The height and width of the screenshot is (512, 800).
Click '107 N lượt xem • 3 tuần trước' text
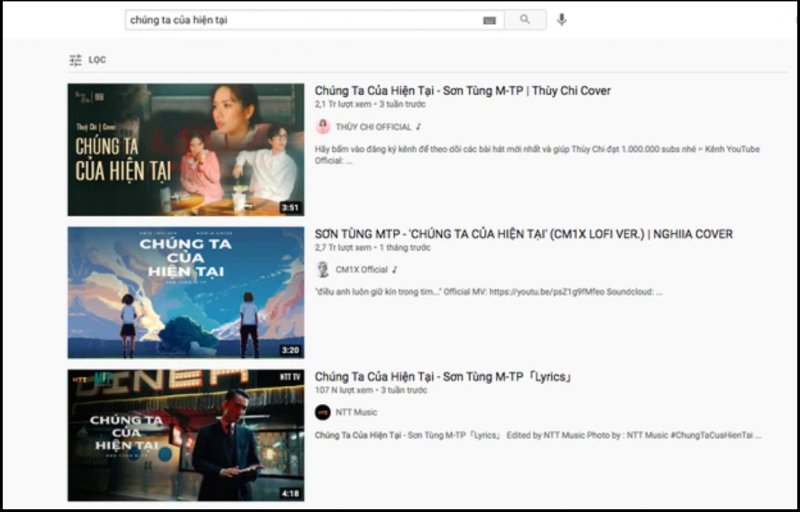click(371, 390)
